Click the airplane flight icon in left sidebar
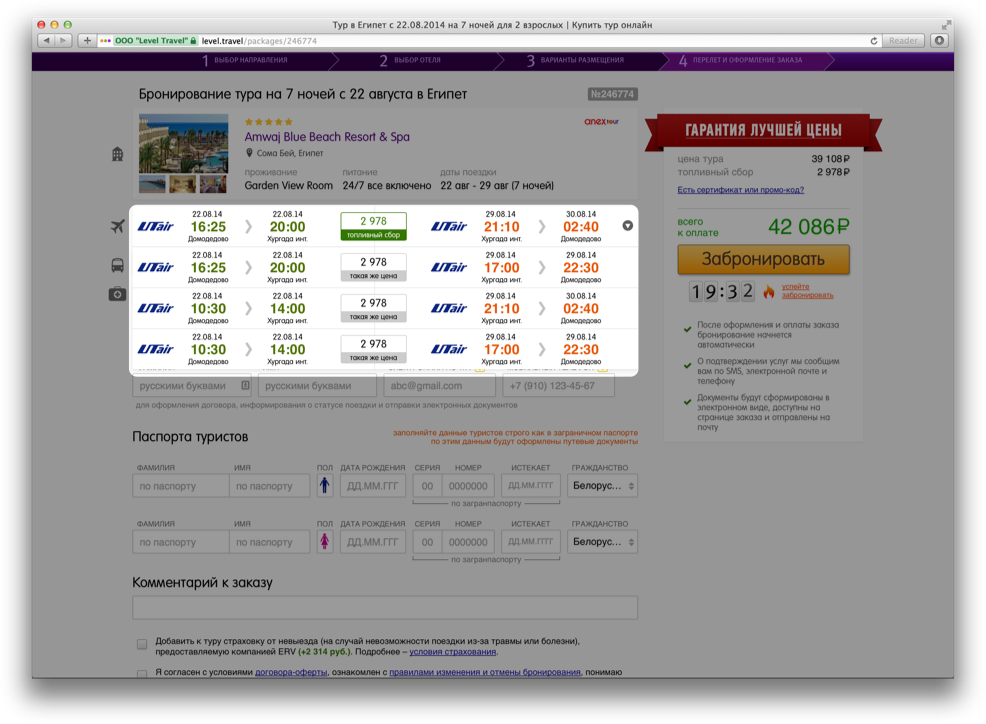986x724 pixels. [118, 226]
